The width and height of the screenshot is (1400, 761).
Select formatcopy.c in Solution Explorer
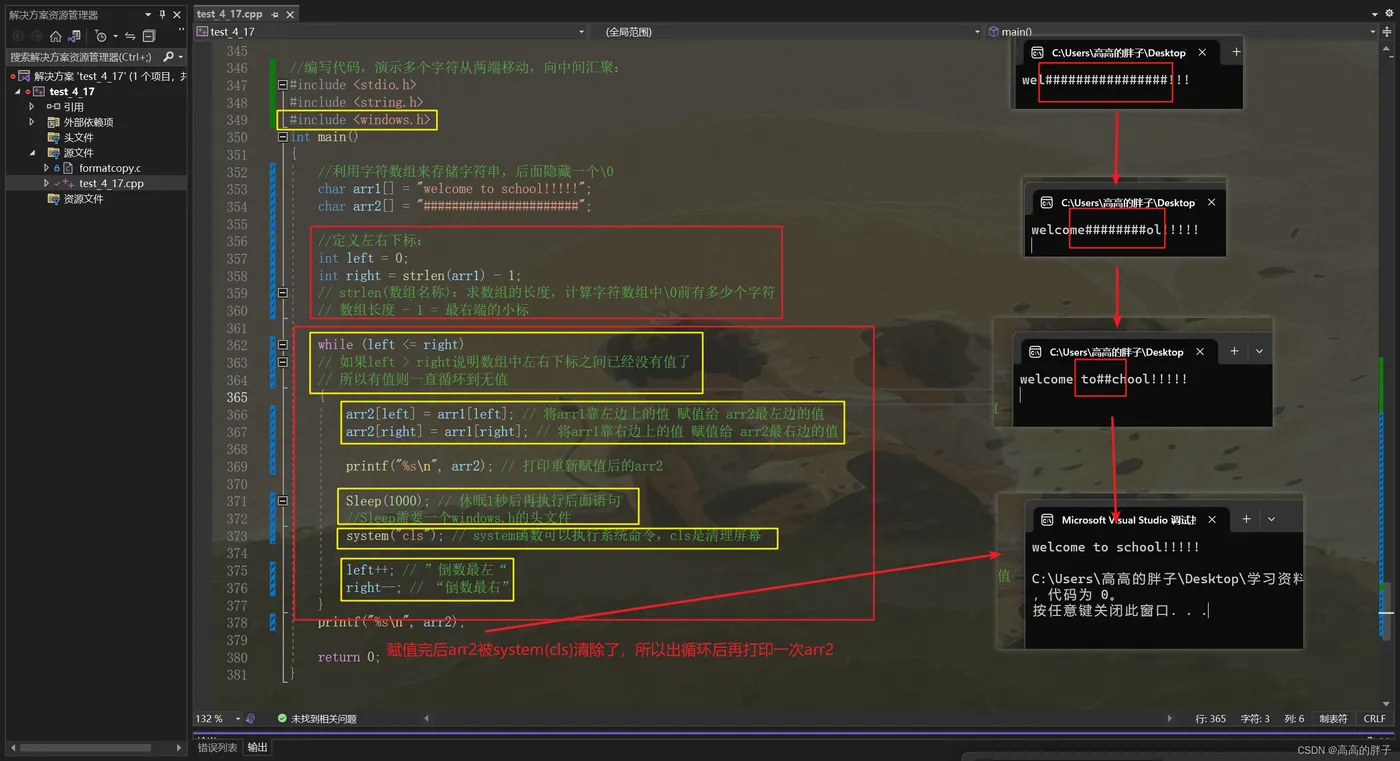(x=110, y=168)
